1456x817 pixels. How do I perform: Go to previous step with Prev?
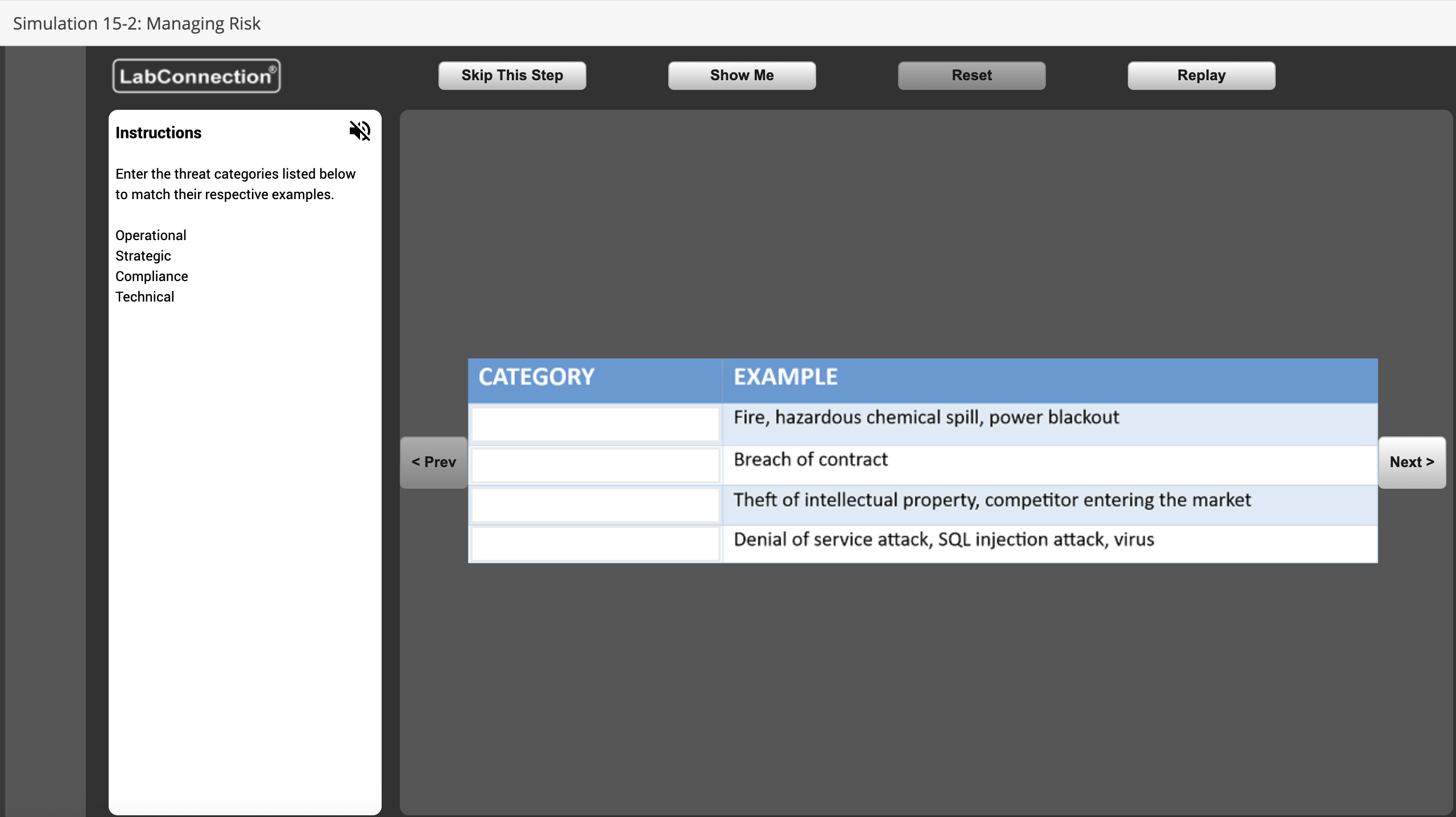coord(434,462)
